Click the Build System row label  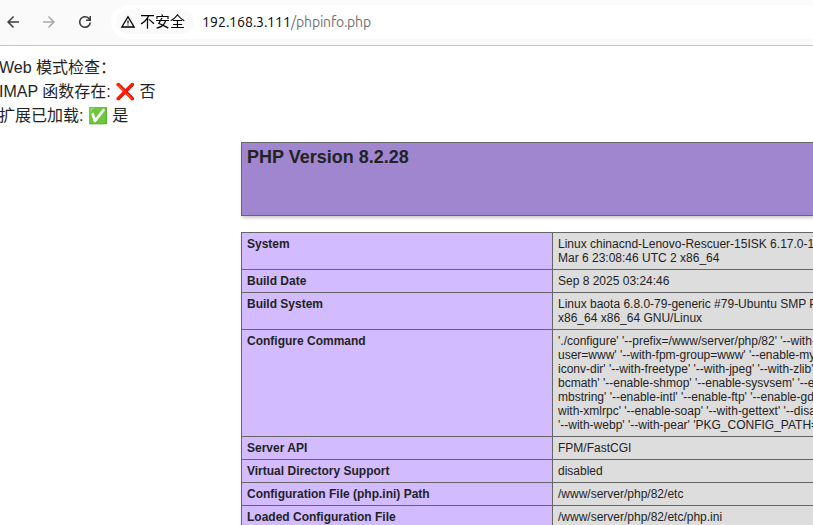pyautogui.click(x=285, y=304)
